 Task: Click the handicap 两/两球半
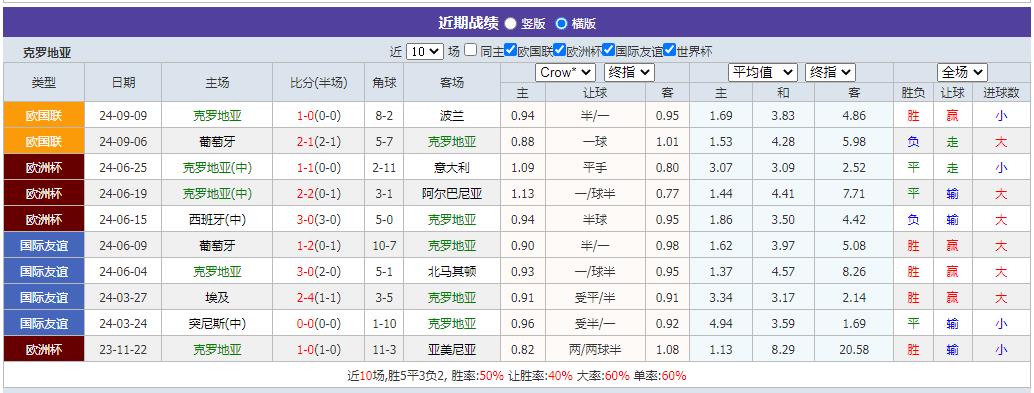(595, 350)
